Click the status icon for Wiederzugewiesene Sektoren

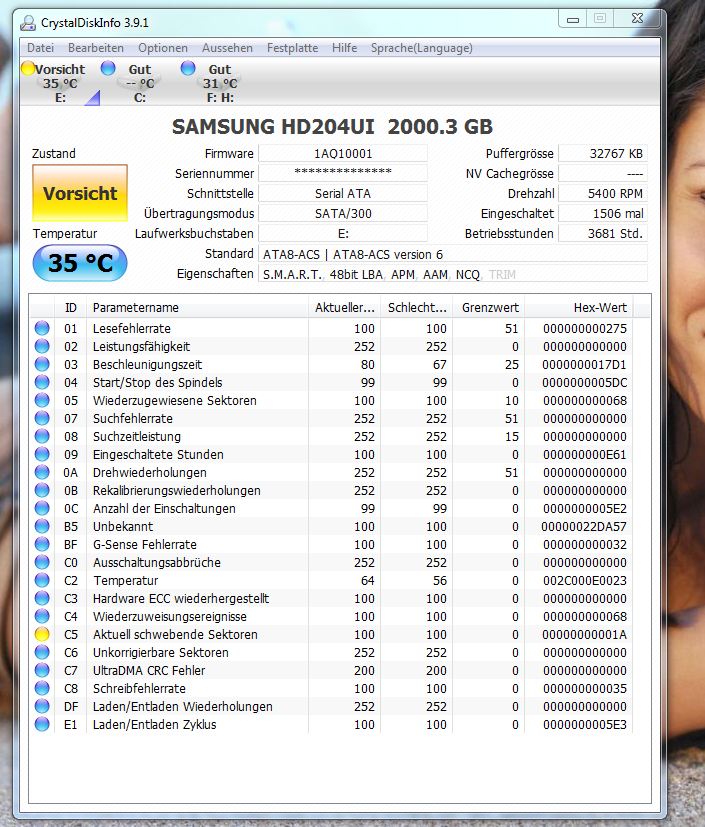click(x=42, y=400)
